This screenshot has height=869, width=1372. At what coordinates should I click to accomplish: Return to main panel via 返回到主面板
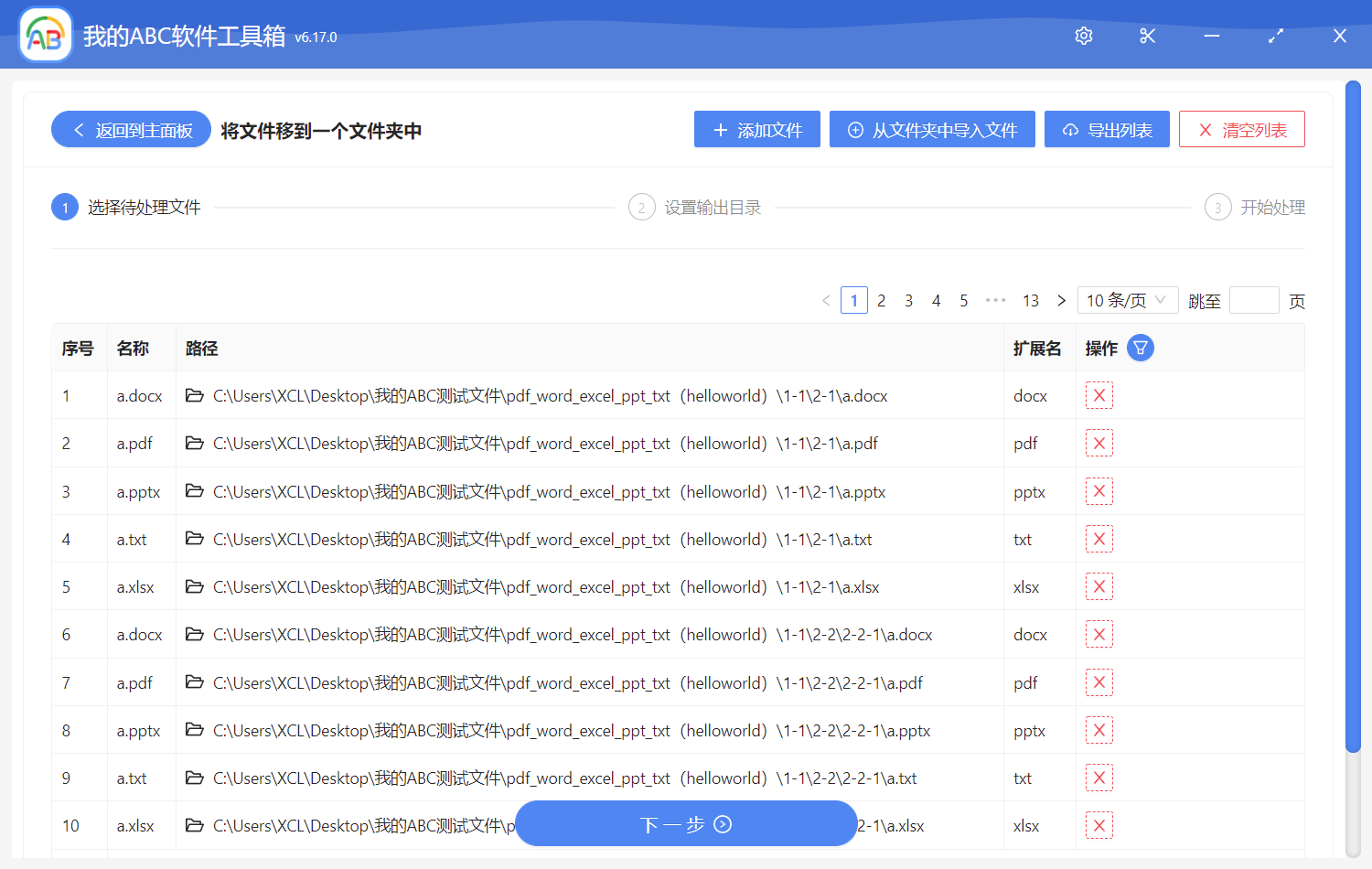[130, 129]
